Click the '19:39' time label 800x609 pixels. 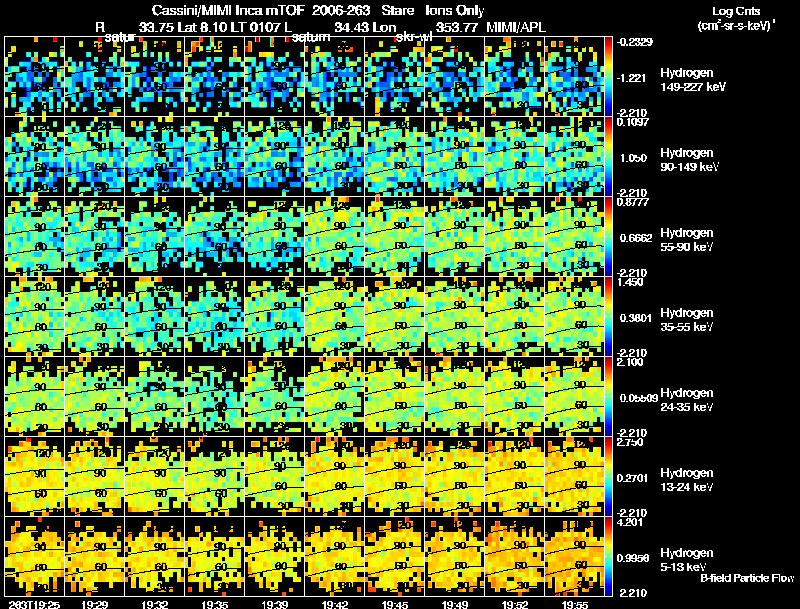tap(275, 604)
